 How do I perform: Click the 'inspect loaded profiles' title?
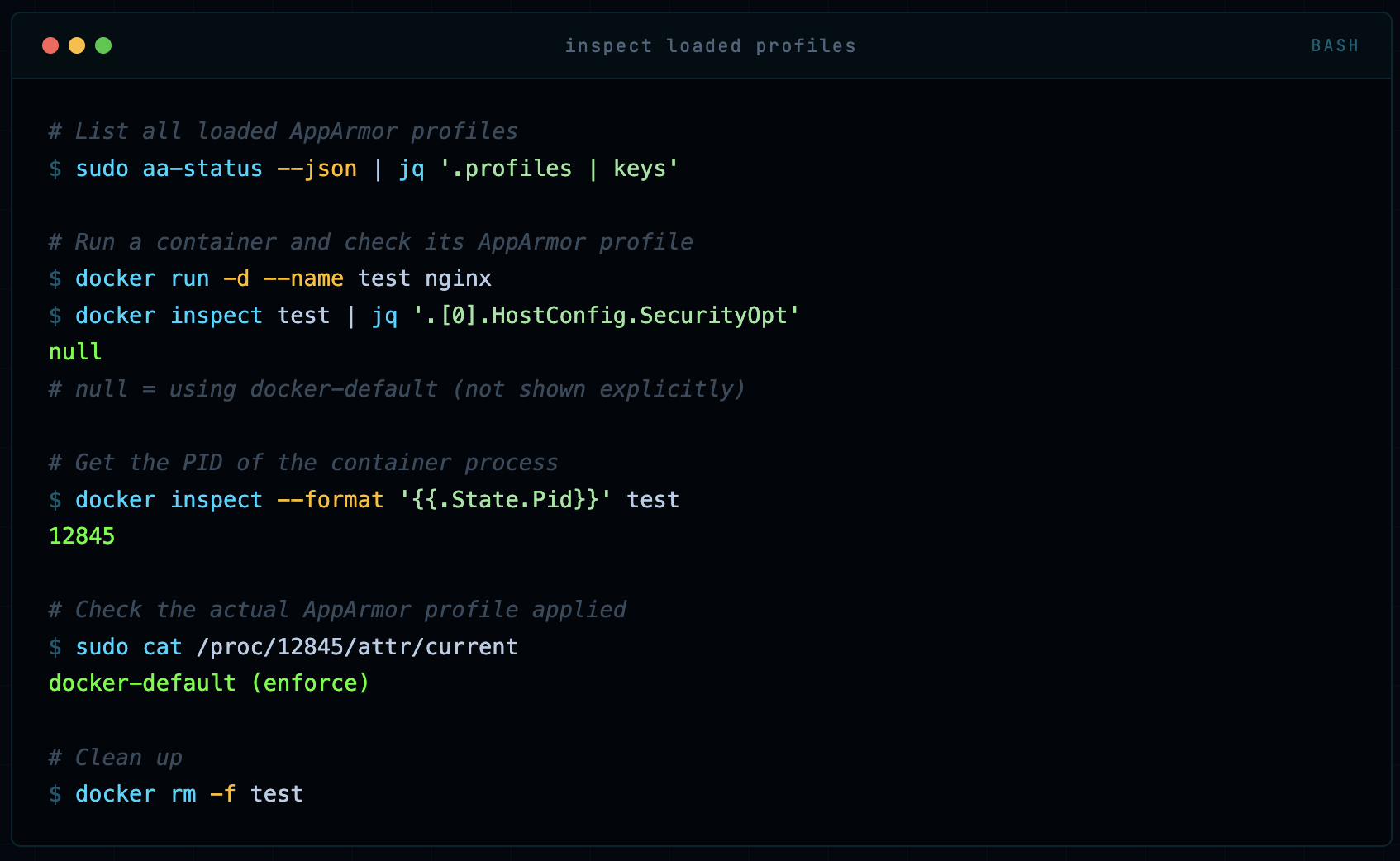(x=710, y=46)
